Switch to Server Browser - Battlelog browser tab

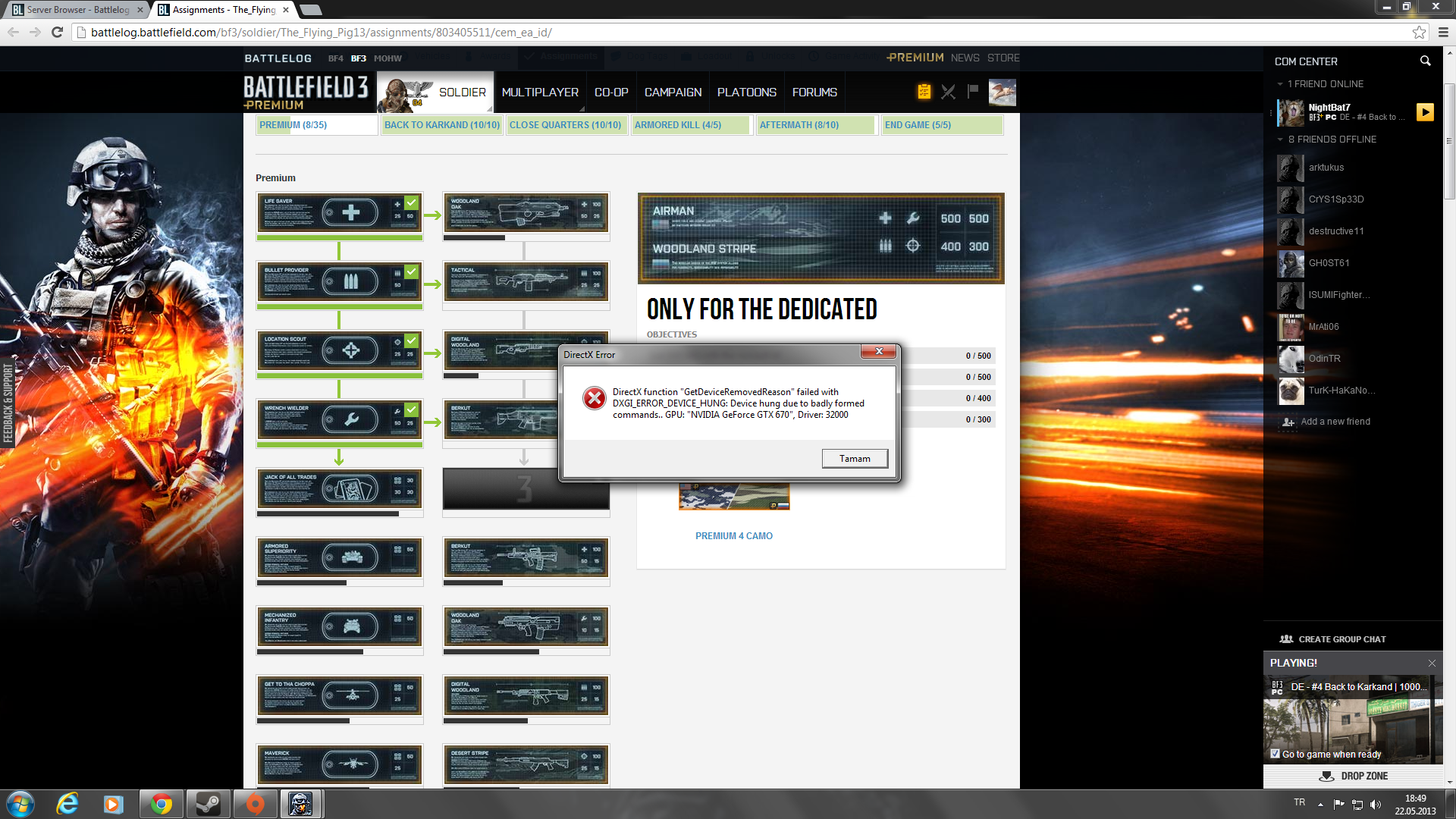coord(76,10)
